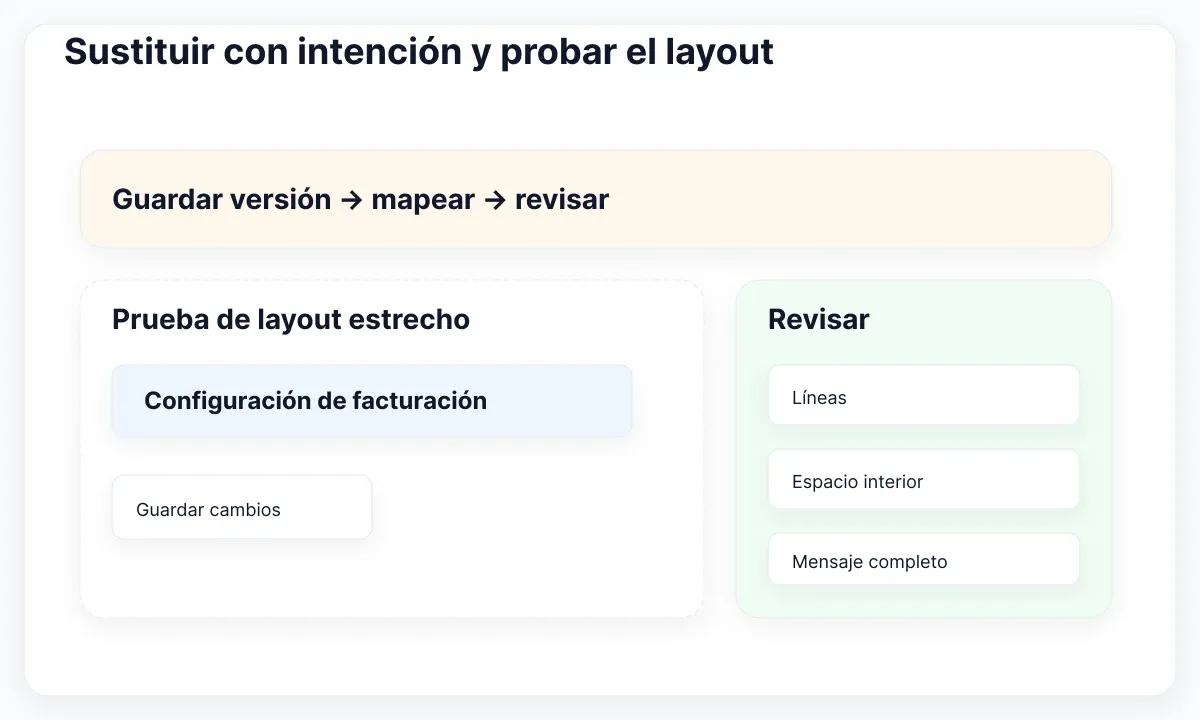Click the Guardar cambios button
The height and width of the screenshot is (720, 1200).
[242, 507]
